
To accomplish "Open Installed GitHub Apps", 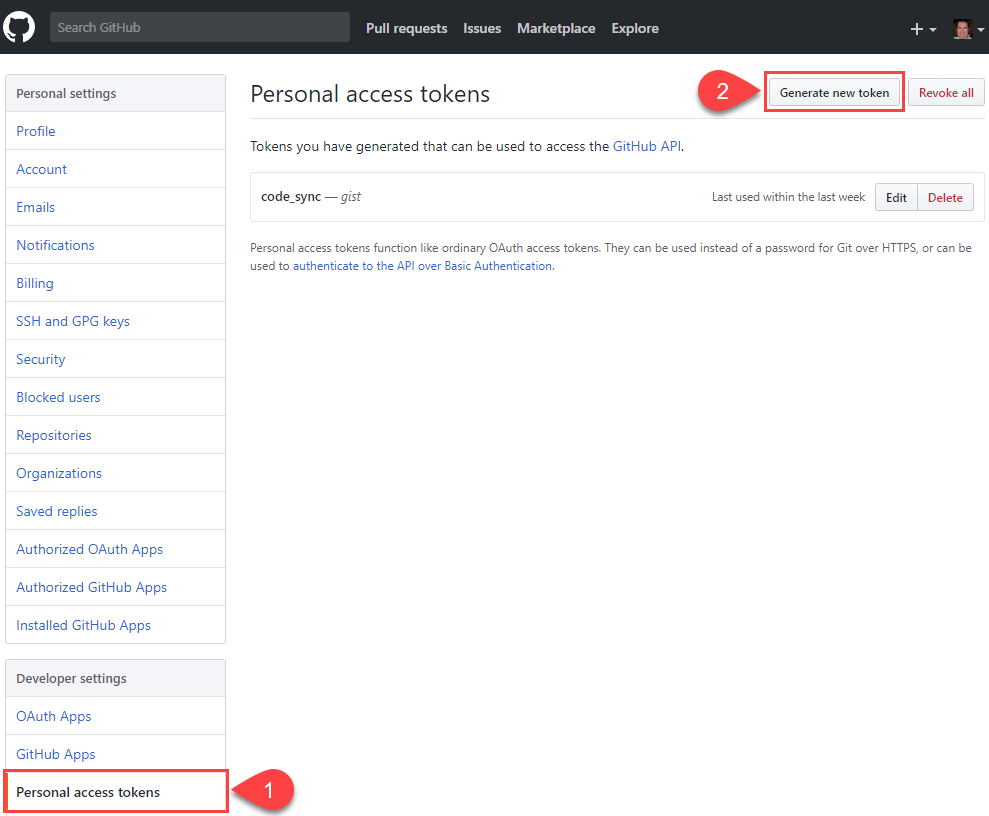I will pos(115,625).
